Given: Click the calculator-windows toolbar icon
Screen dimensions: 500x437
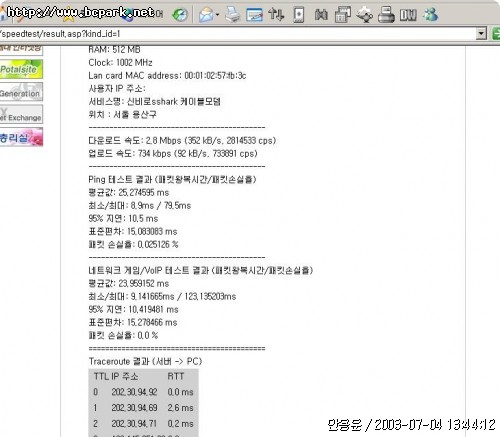Looking at the screenshot, I should [343, 15].
